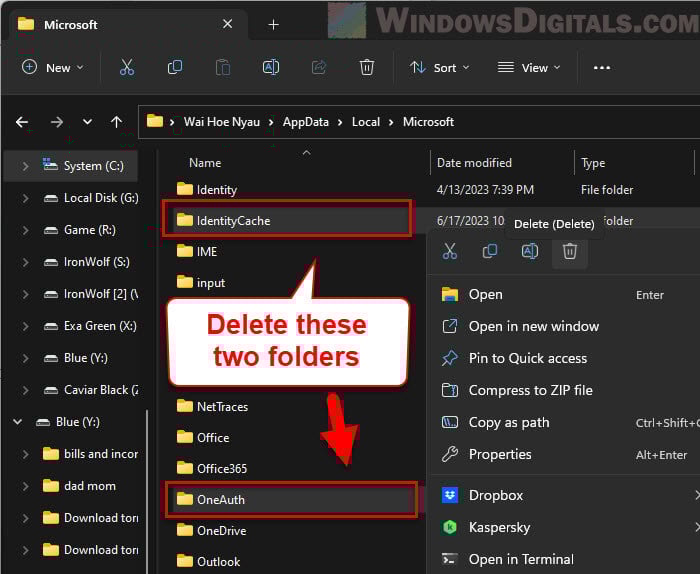Image resolution: width=700 pixels, height=574 pixels.
Task: Click the Dropbox icon in context menu
Action: tap(450, 495)
